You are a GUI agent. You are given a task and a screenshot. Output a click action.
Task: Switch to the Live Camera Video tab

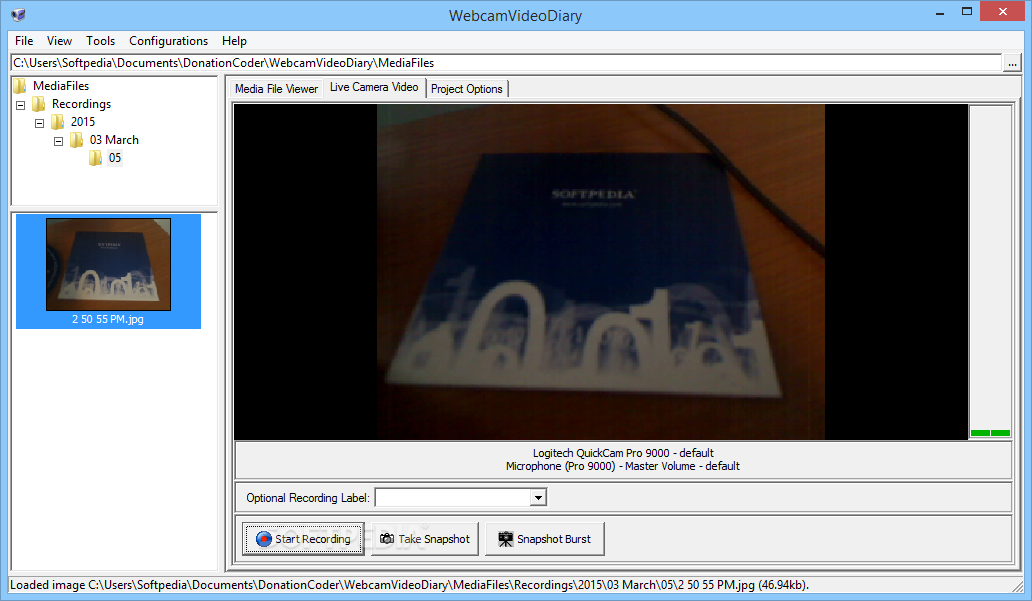point(374,87)
